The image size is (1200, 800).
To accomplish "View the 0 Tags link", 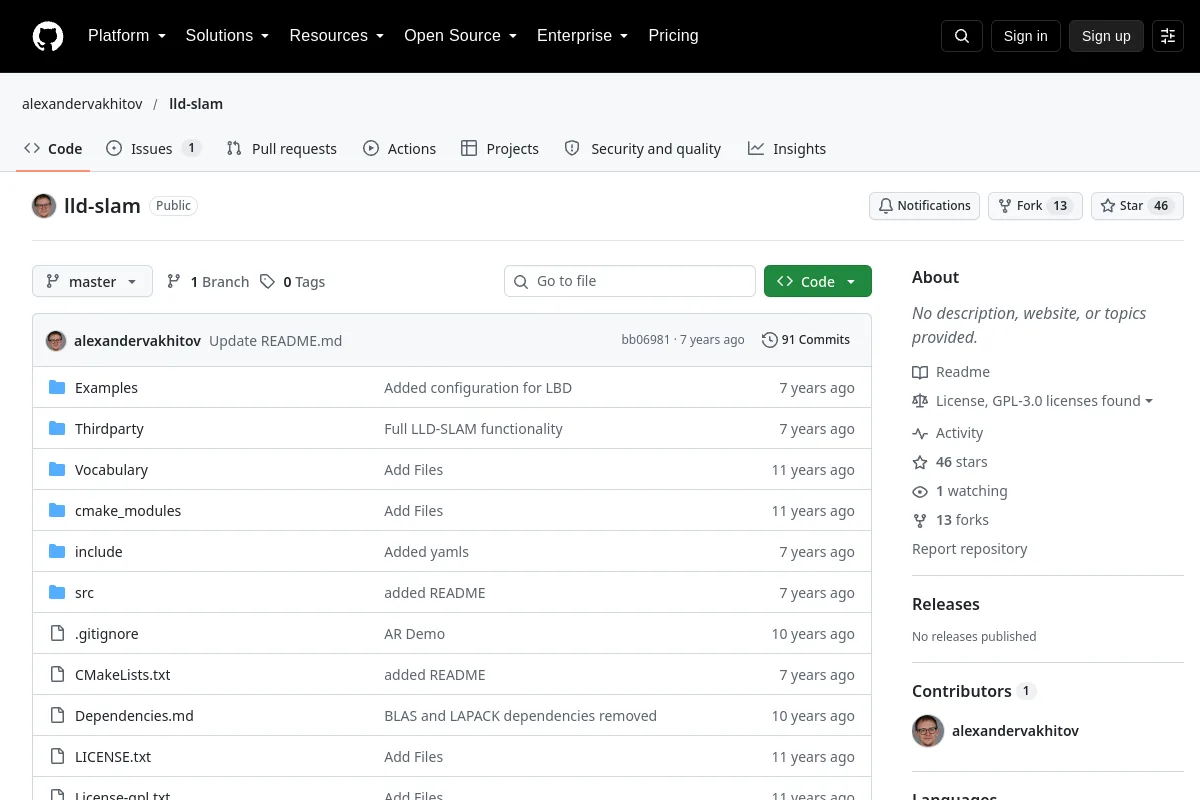I will (x=292, y=282).
